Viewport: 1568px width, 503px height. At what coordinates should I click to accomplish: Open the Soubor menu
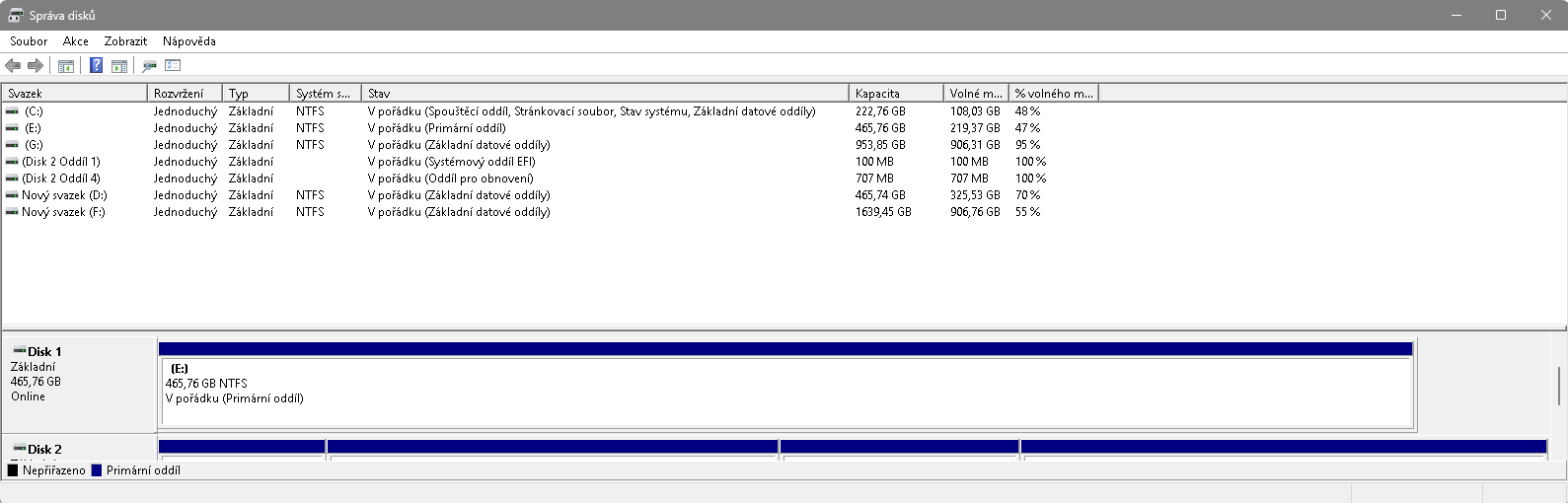click(29, 41)
